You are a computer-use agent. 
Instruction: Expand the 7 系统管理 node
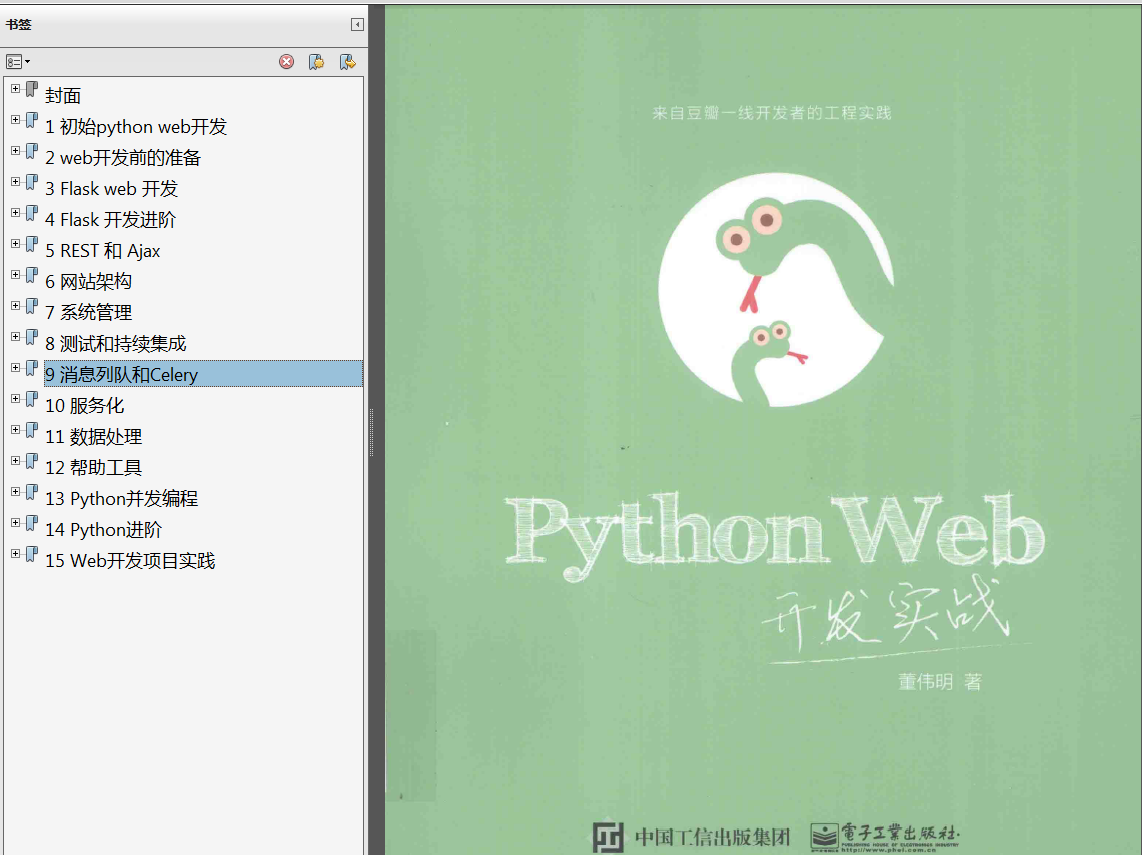[15, 306]
